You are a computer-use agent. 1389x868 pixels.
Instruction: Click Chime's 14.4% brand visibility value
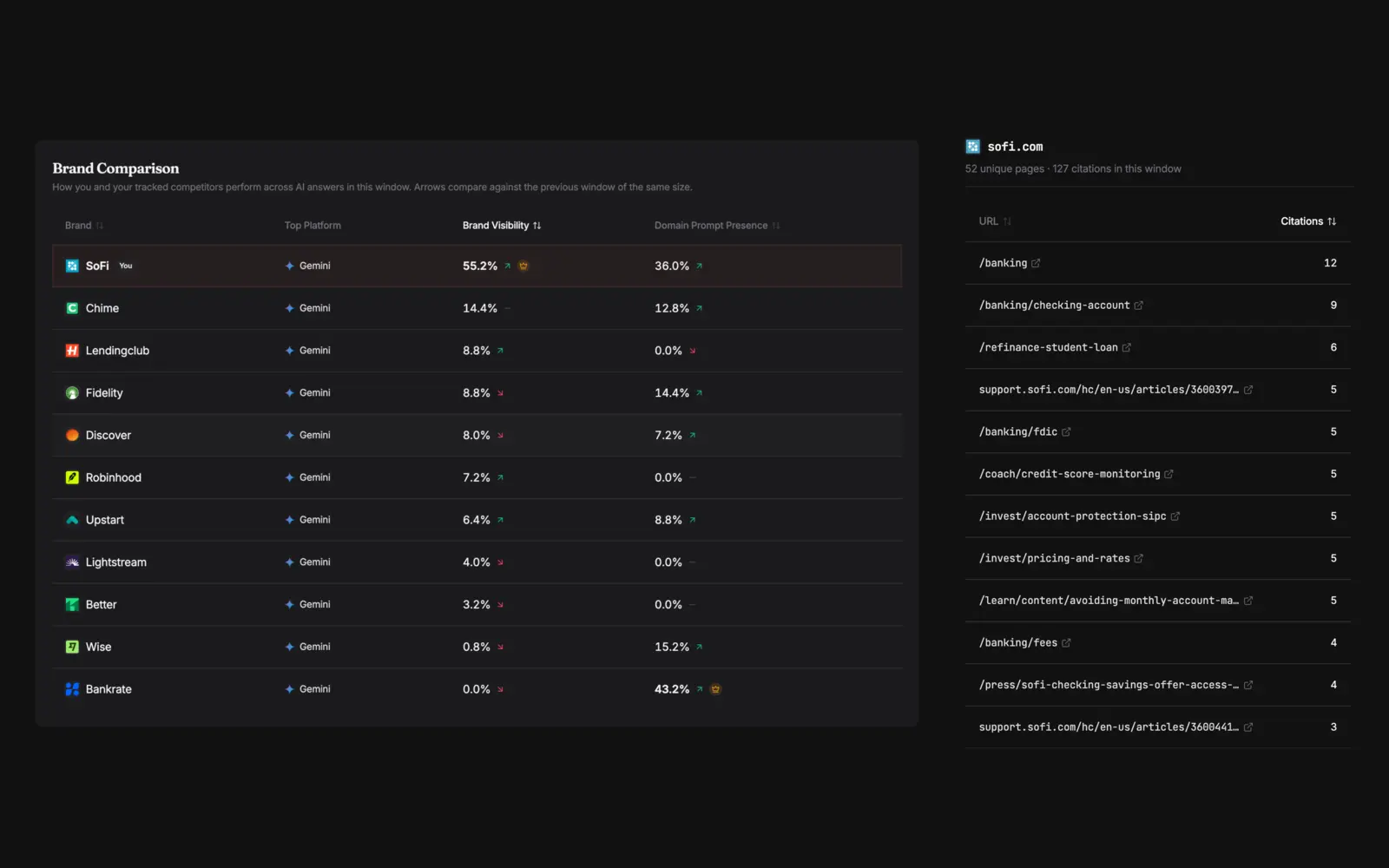[480, 308]
